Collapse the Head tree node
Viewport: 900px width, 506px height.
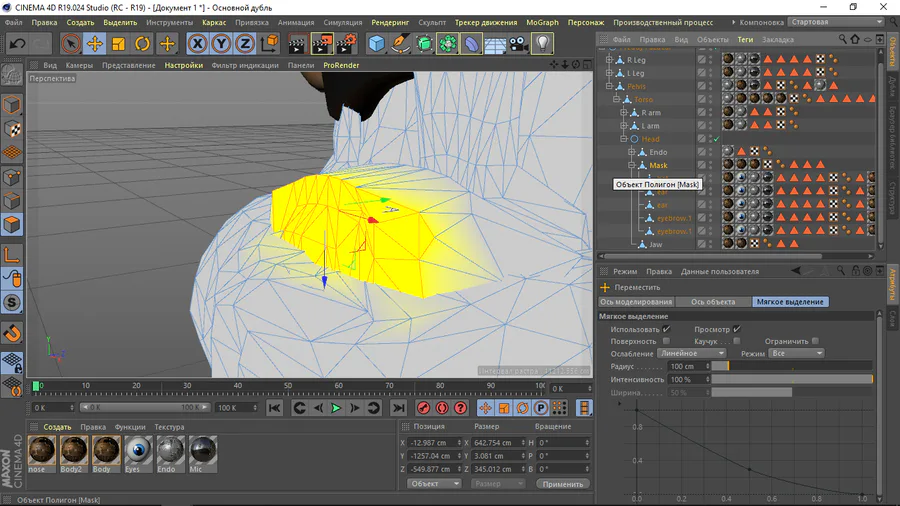(624, 139)
